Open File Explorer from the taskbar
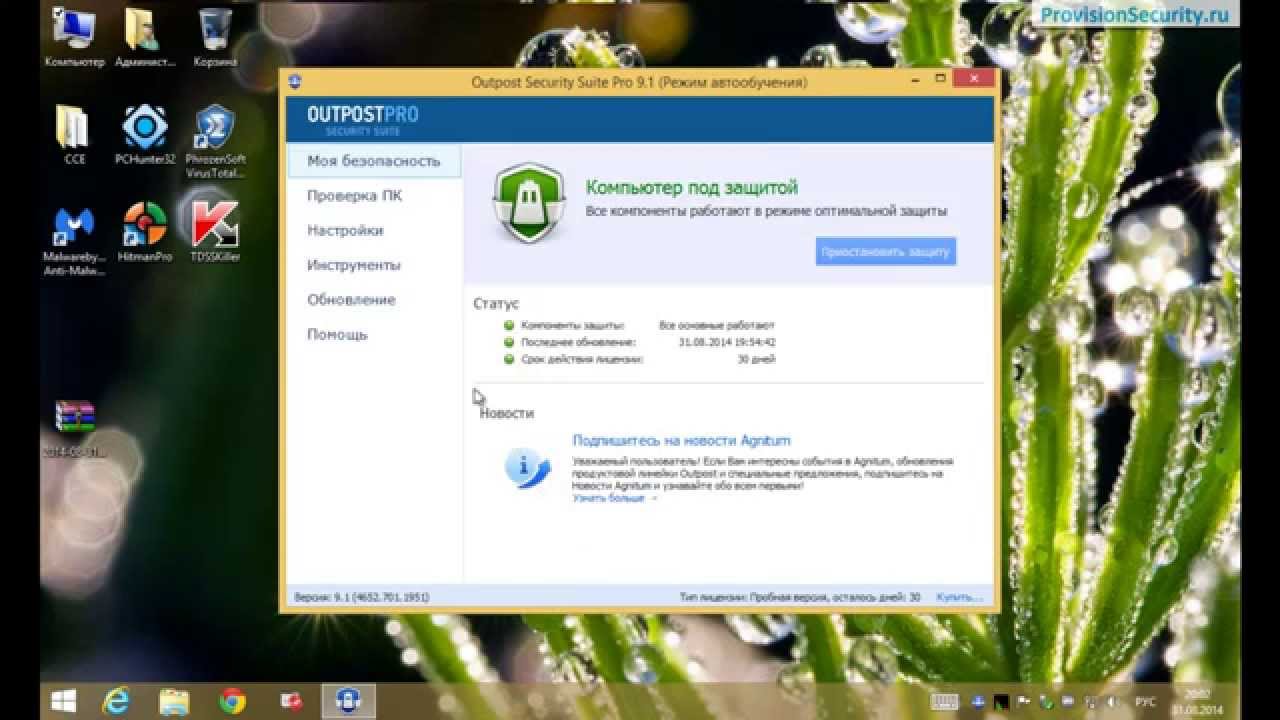The image size is (1280, 720). (x=174, y=701)
